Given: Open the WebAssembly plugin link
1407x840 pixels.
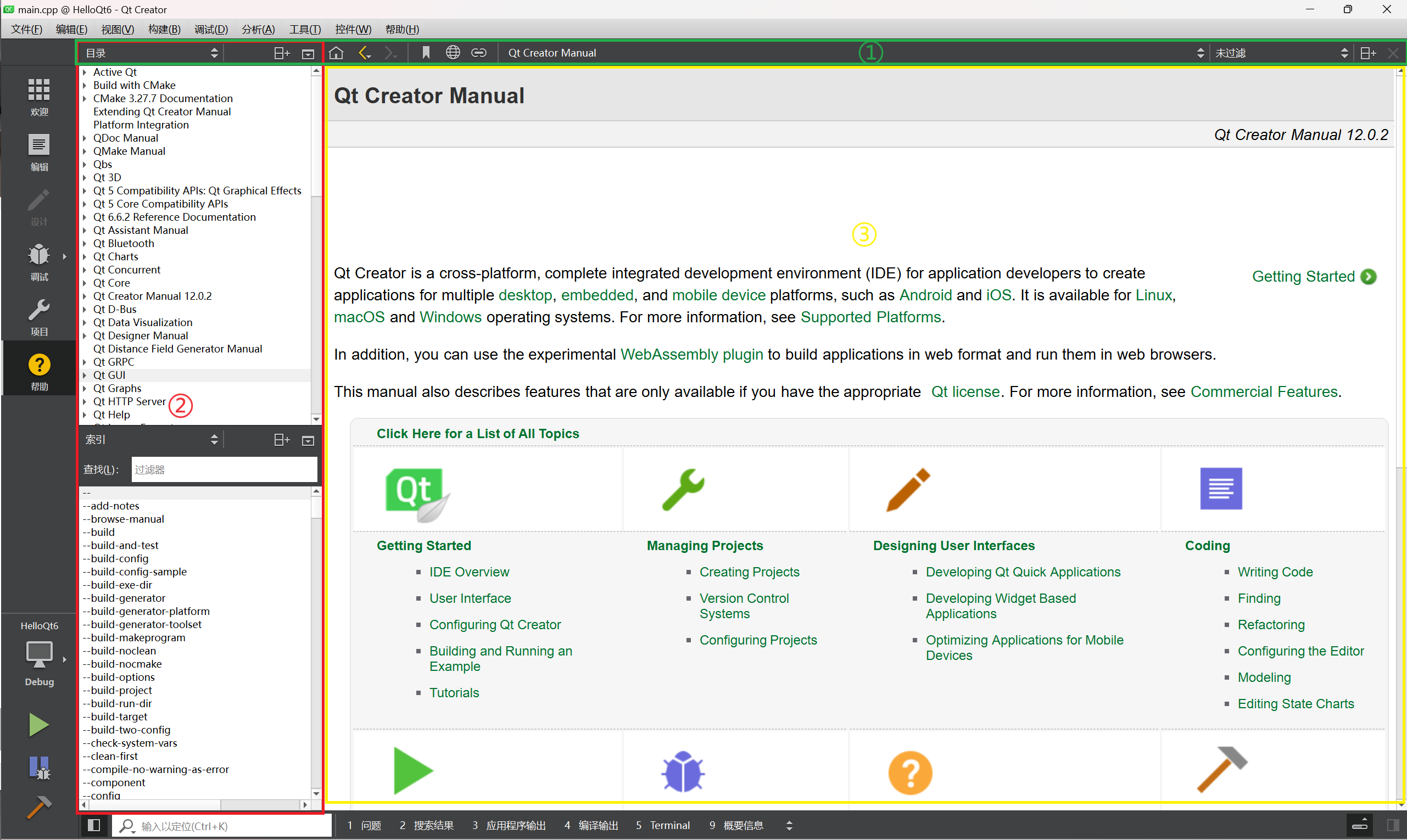Looking at the screenshot, I should coord(691,354).
